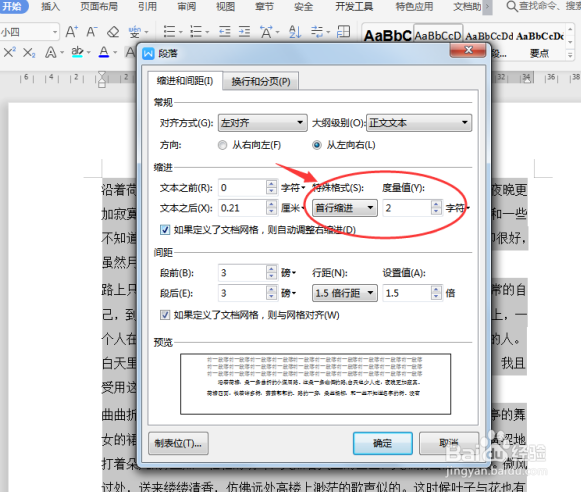Open the 特殊格式 首行缩进 dropdown

tap(345, 208)
